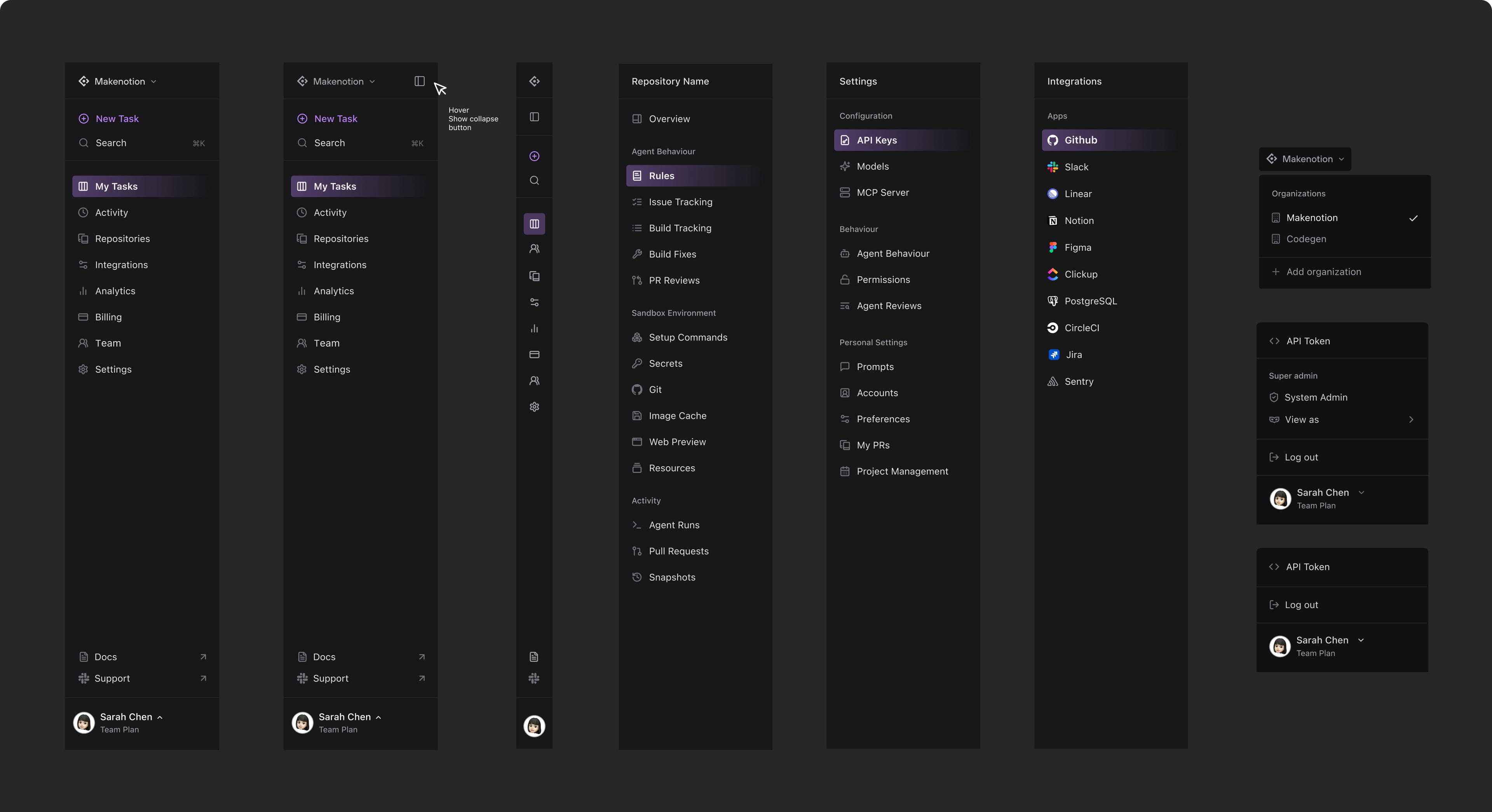Screen dimensions: 1492x812
Task: Click the expand sidebar icon in collapsed rail
Action: point(534,117)
